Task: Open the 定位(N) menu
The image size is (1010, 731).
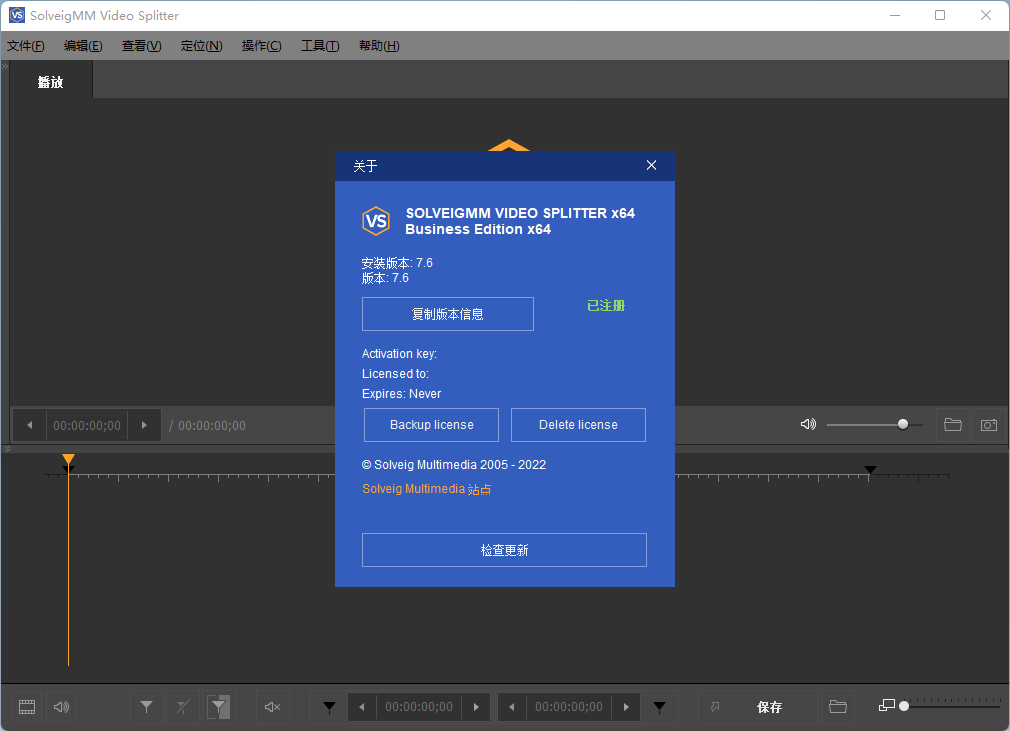Action: pos(202,46)
